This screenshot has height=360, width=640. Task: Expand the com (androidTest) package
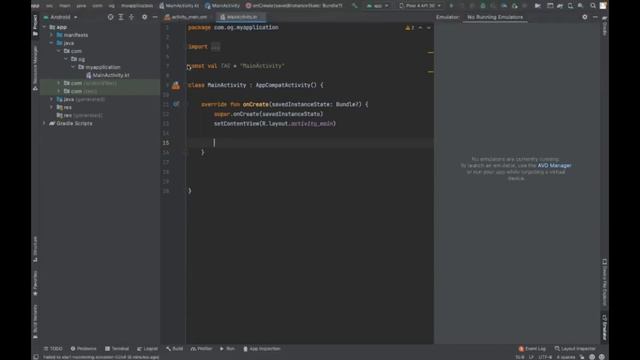[59, 83]
